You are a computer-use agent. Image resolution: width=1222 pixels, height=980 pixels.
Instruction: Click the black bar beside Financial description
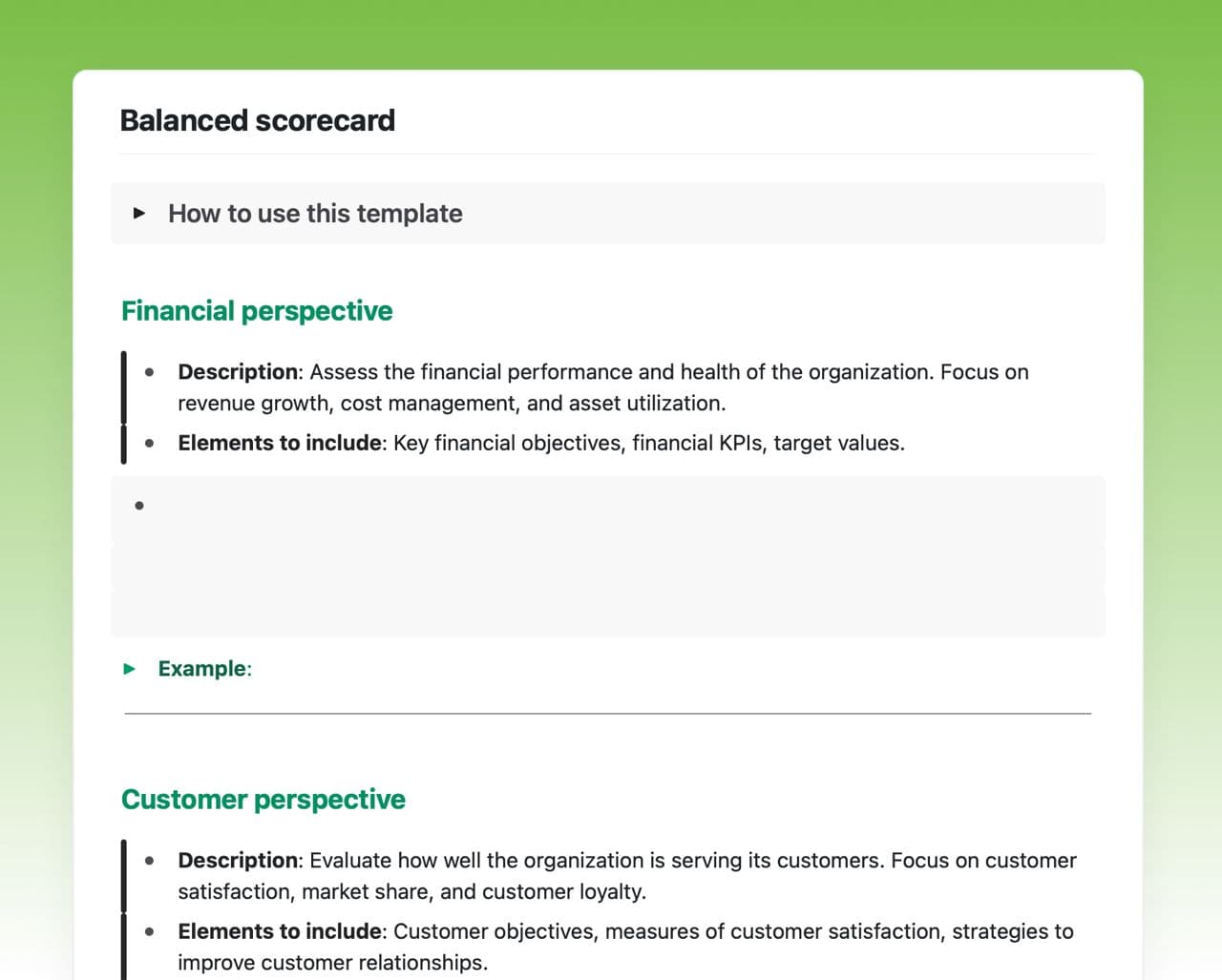click(x=124, y=386)
